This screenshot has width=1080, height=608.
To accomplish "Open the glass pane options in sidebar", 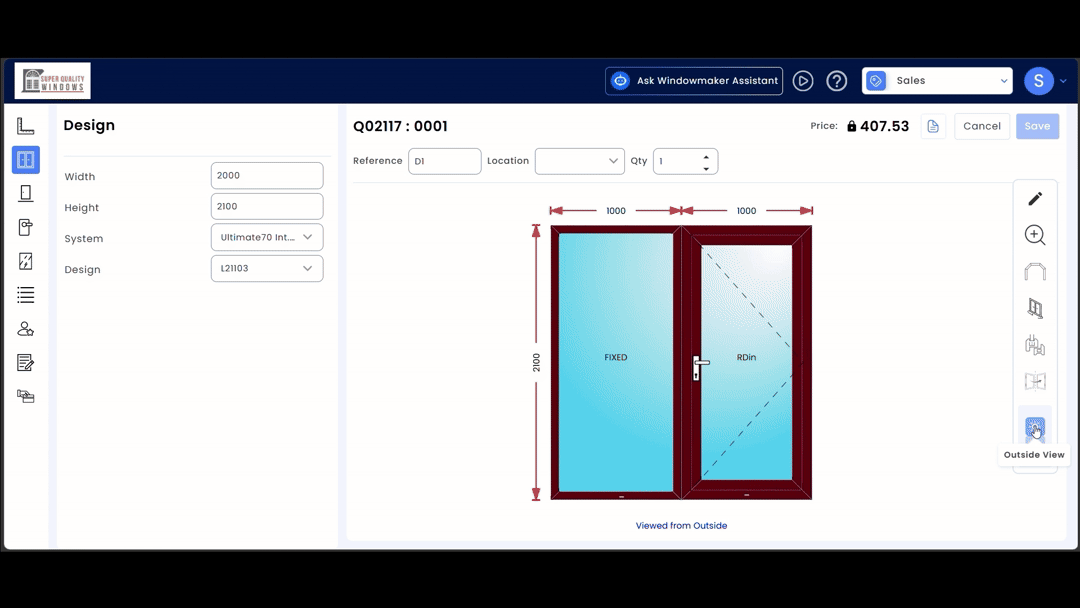I will point(25,261).
